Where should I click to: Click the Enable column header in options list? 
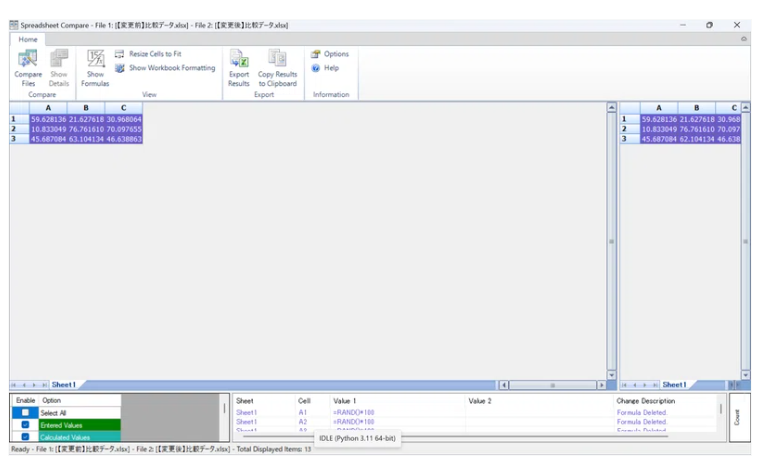click(25, 400)
